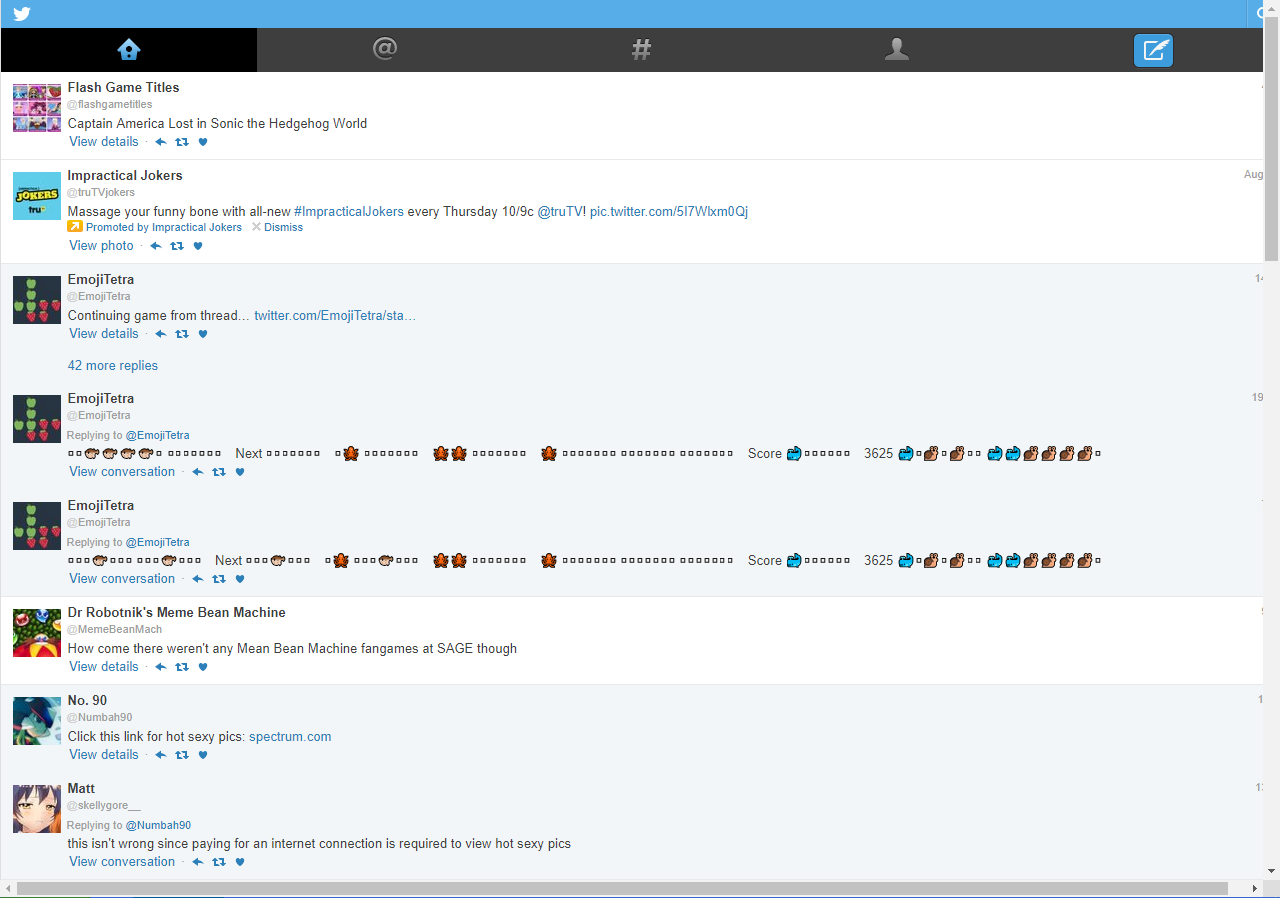This screenshot has width=1280, height=898.
Task: Expand 42 more replies
Action: pos(113,365)
